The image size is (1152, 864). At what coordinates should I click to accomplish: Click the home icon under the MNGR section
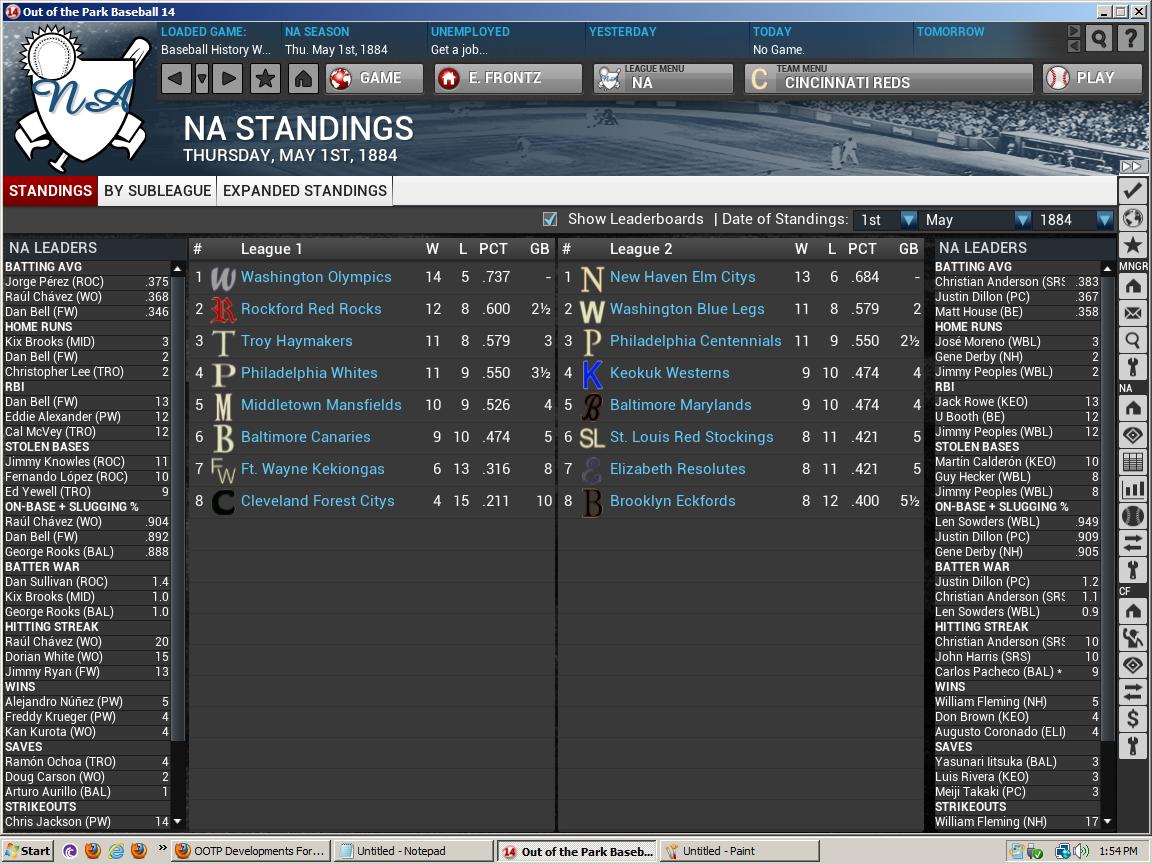point(1133,287)
